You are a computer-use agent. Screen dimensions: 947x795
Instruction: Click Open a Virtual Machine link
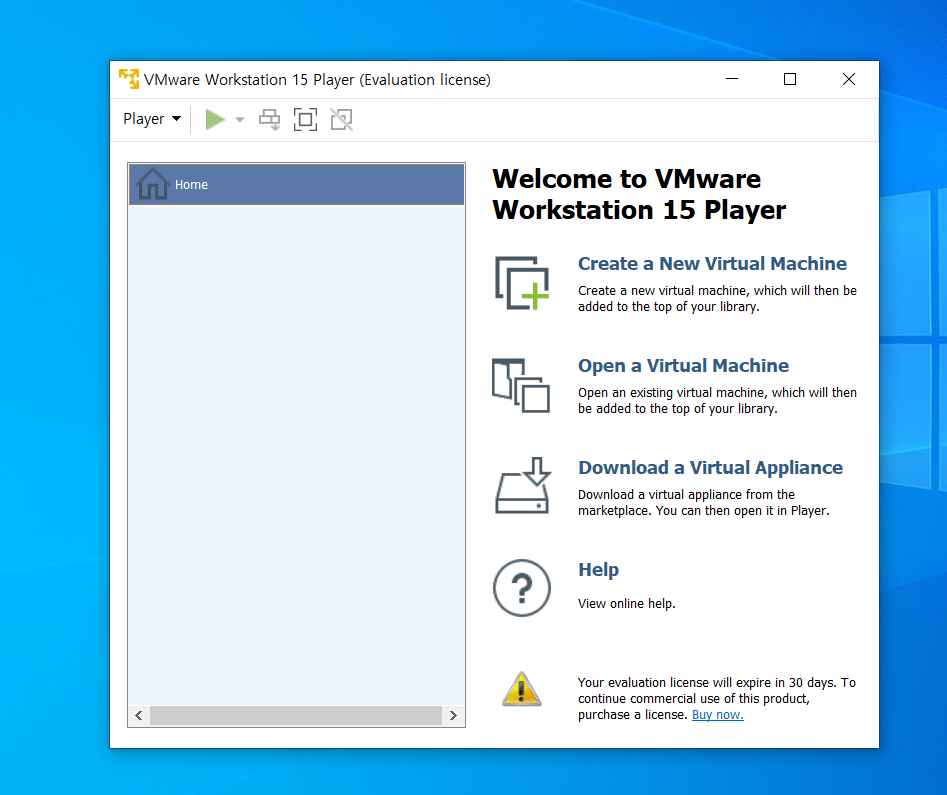683,366
